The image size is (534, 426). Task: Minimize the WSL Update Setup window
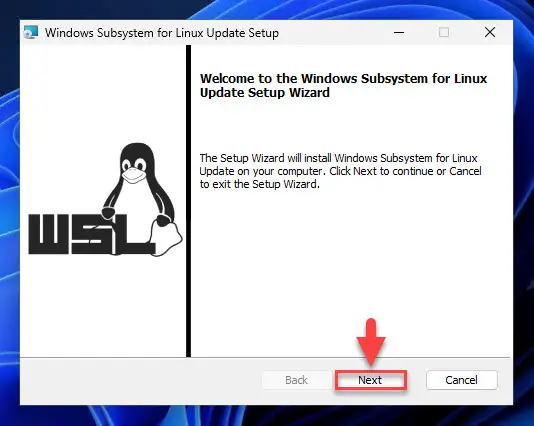click(399, 33)
